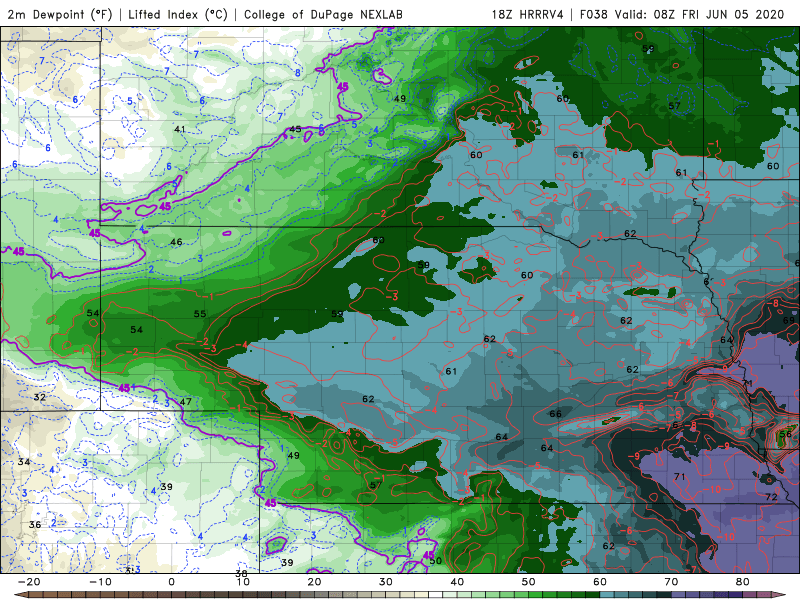Click the 20 label on the color scale

pyautogui.click(x=314, y=582)
